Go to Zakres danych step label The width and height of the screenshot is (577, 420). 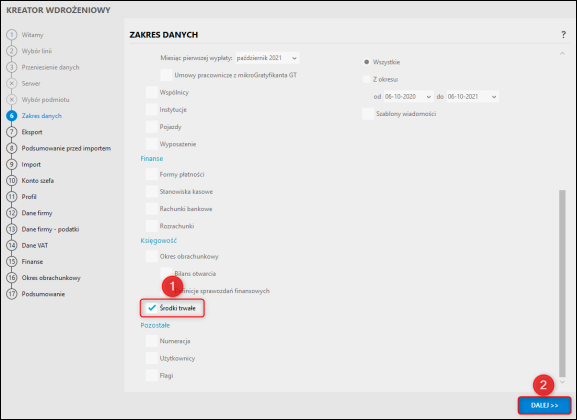(x=42, y=116)
